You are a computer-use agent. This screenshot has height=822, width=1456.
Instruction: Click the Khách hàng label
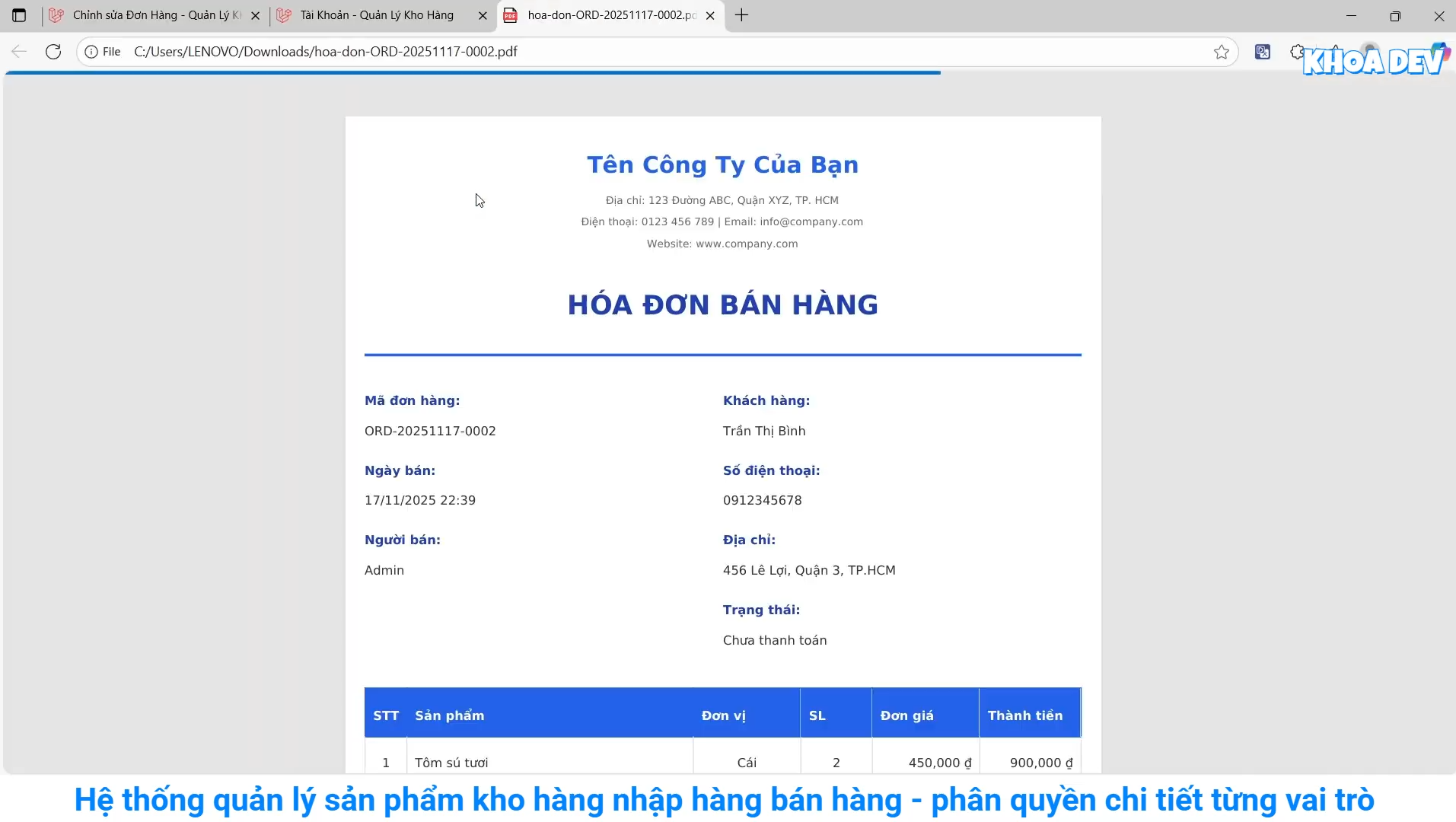[x=766, y=400]
